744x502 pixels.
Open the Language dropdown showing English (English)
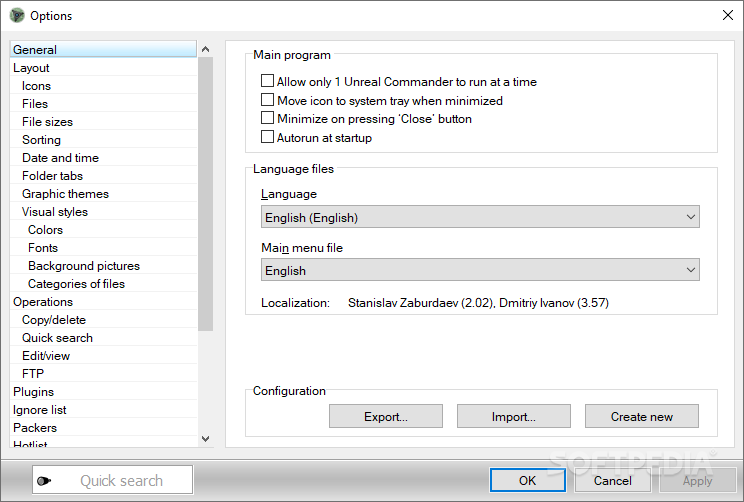480,217
